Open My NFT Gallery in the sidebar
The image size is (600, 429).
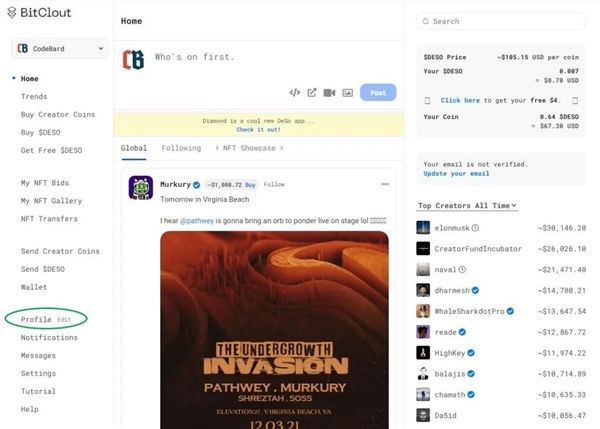click(x=51, y=201)
